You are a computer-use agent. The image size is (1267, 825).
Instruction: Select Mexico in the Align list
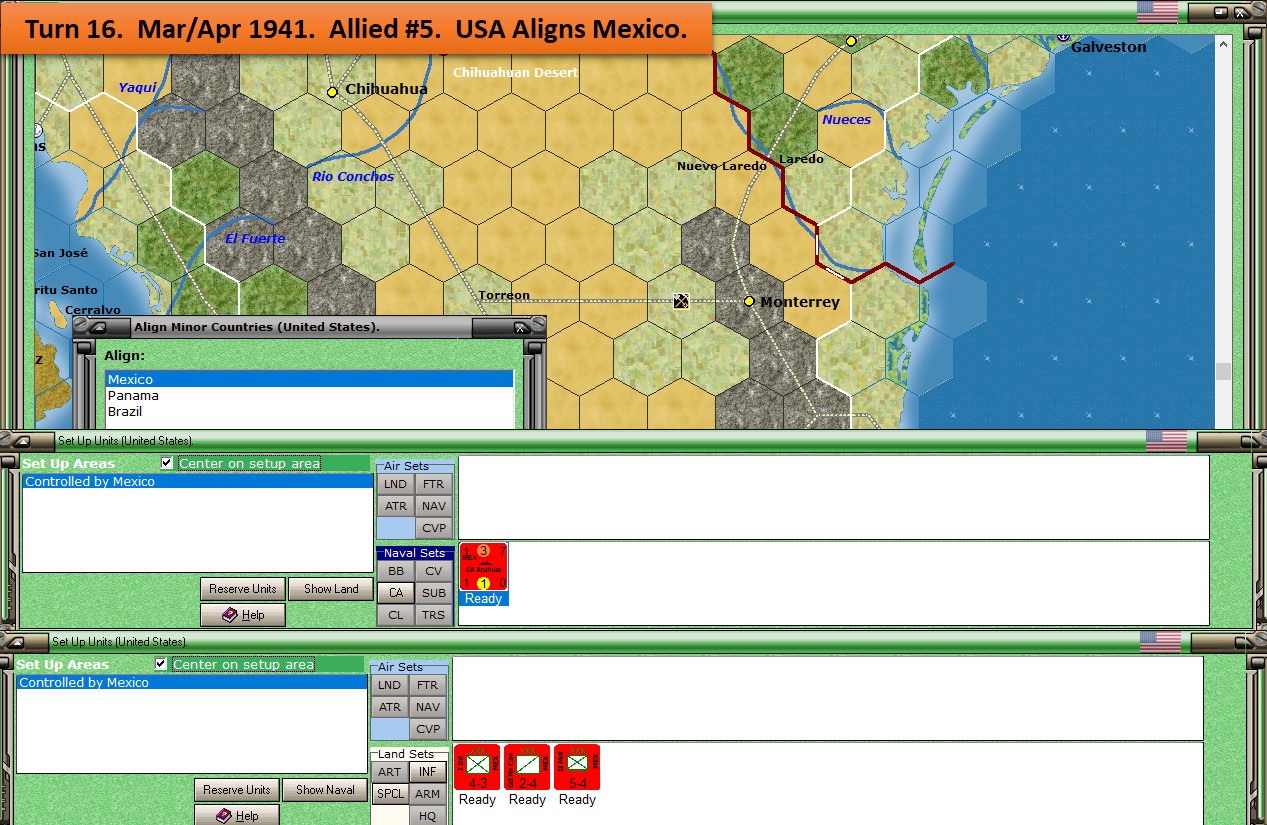click(309, 380)
